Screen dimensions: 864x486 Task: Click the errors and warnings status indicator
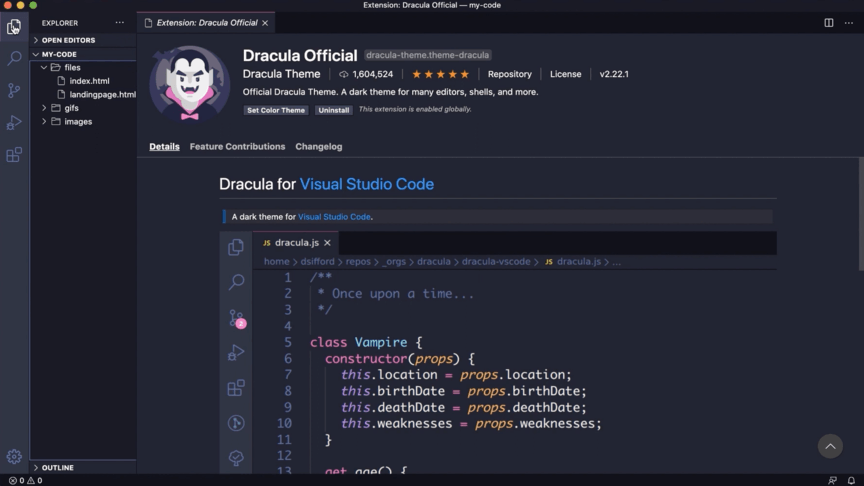tap(25, 480)
